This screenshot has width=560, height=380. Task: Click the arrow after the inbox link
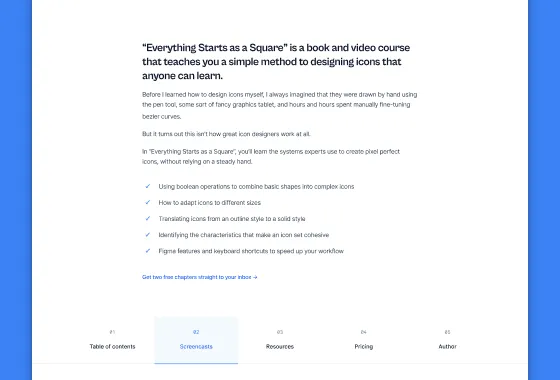point(255,277)
